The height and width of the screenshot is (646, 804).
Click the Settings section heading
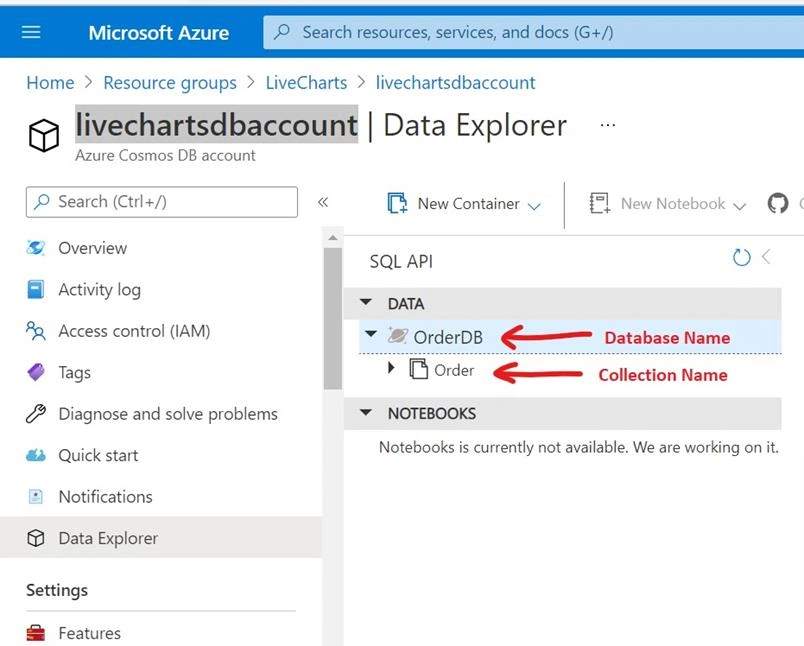(57, 590)
